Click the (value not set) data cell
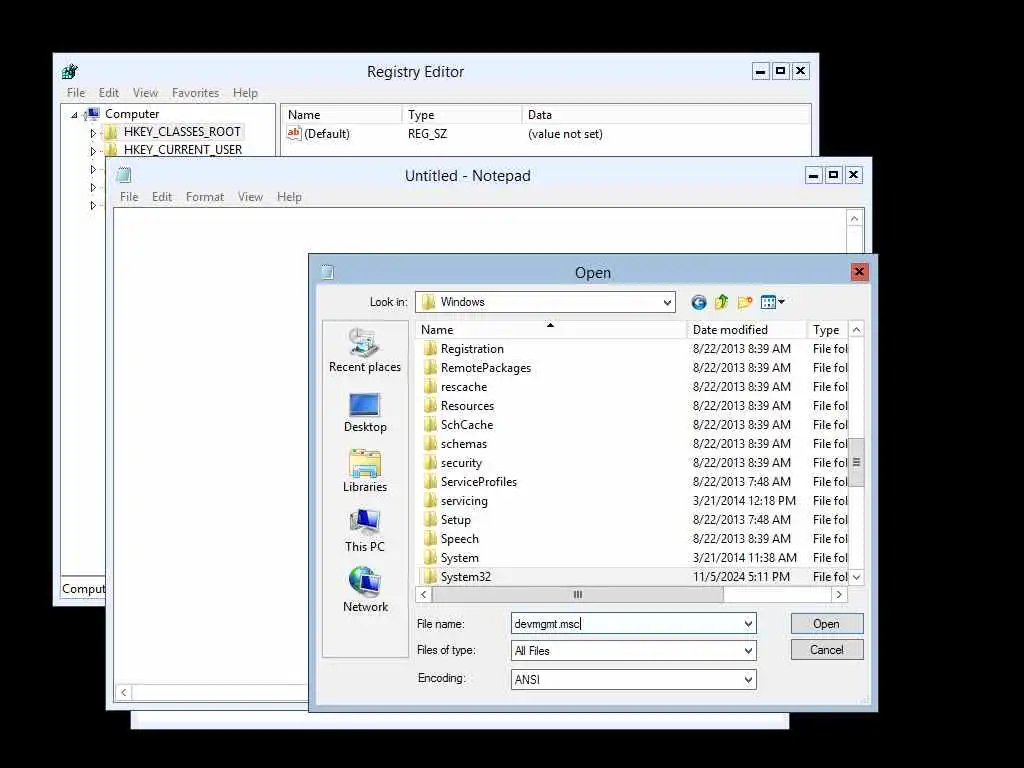 [x=566, y=134]
